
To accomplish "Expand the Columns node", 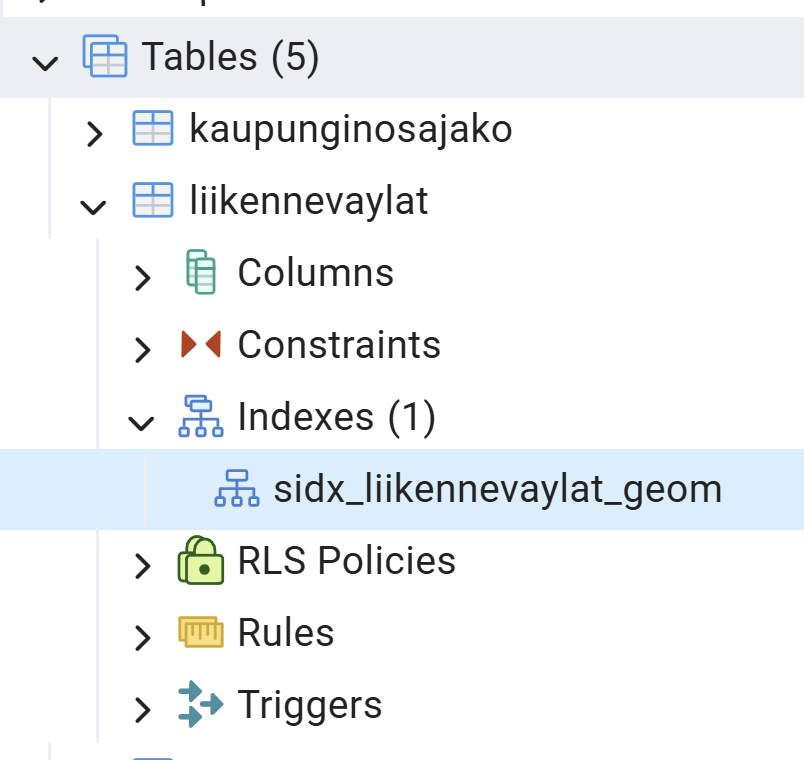I will tap(142, 277).
